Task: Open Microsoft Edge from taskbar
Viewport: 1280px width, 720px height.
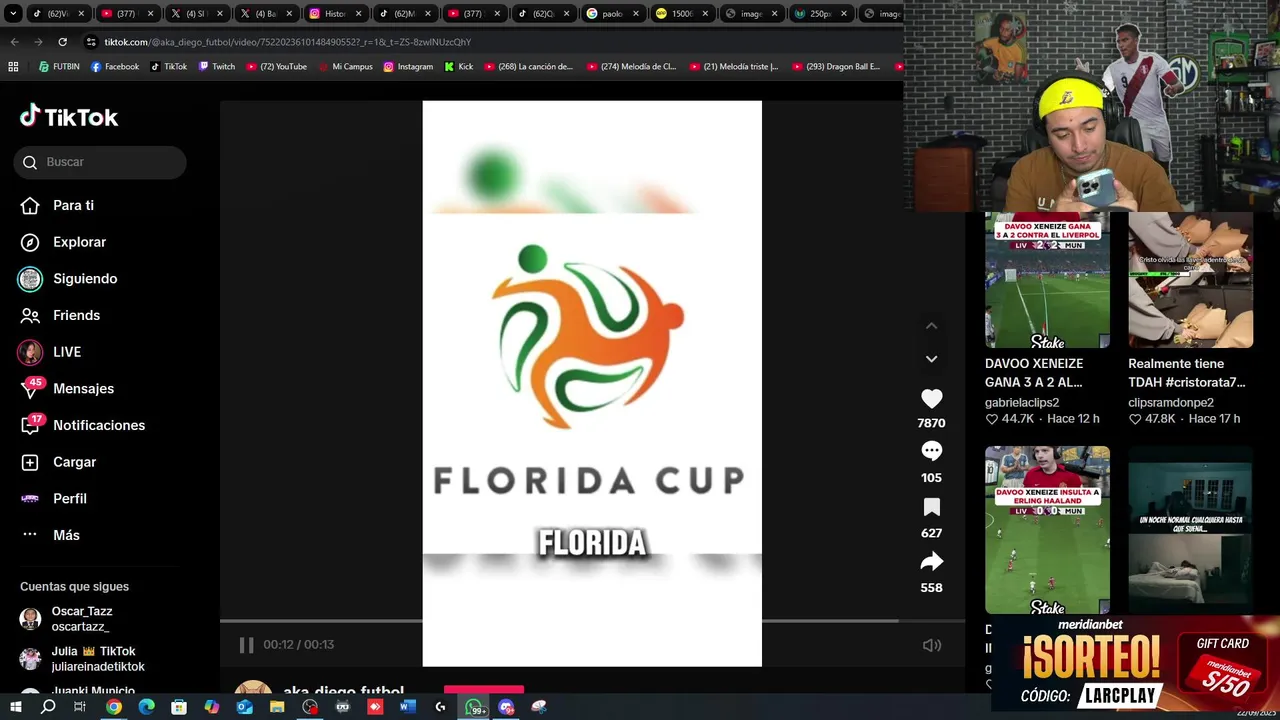Action: pos(147,707)
